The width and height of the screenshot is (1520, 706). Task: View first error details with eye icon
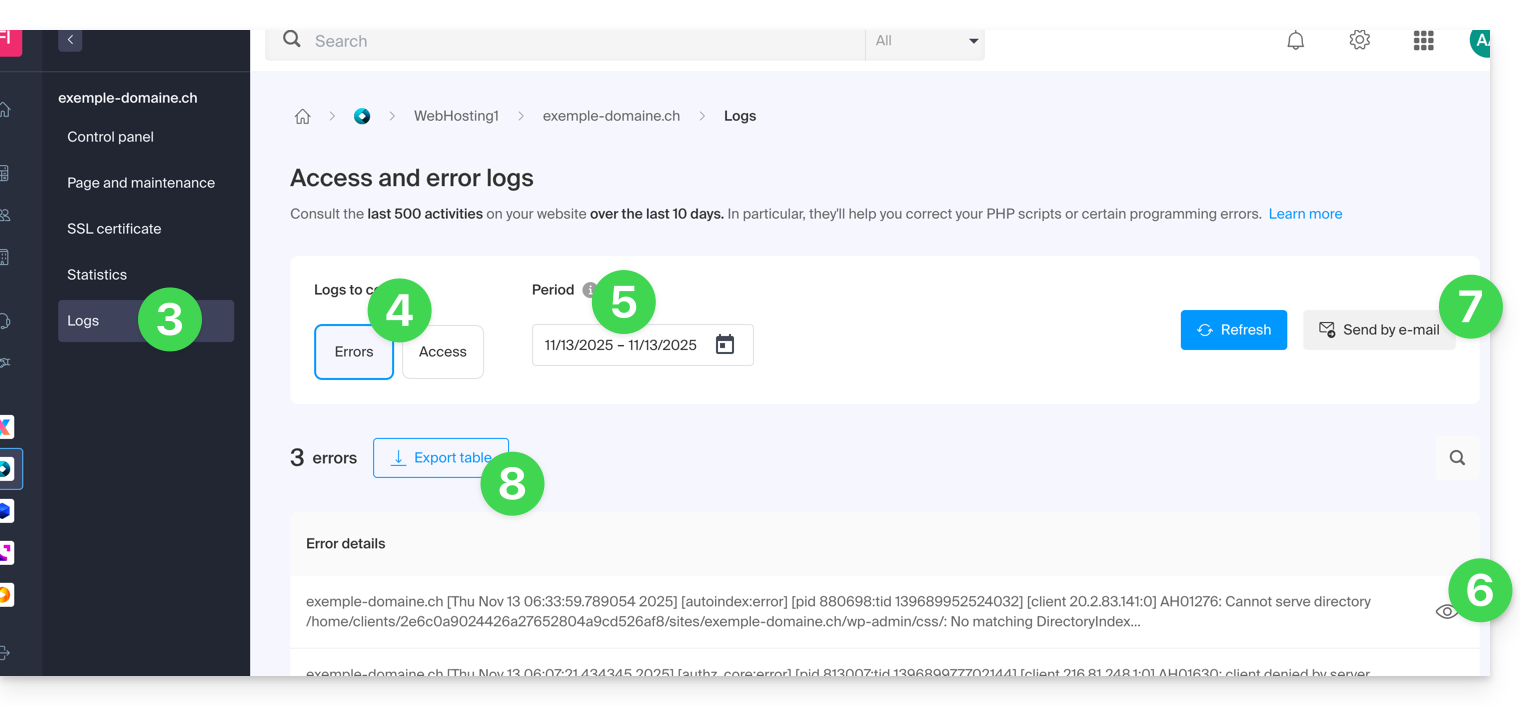click(1445, 612)
